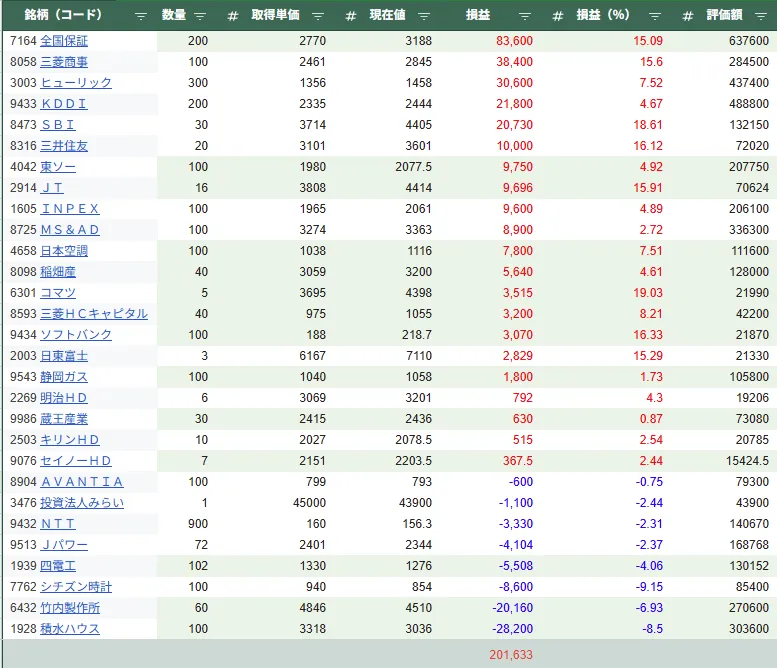Open the ＭＳ＆ＡＤ stock link

(70, 230)
